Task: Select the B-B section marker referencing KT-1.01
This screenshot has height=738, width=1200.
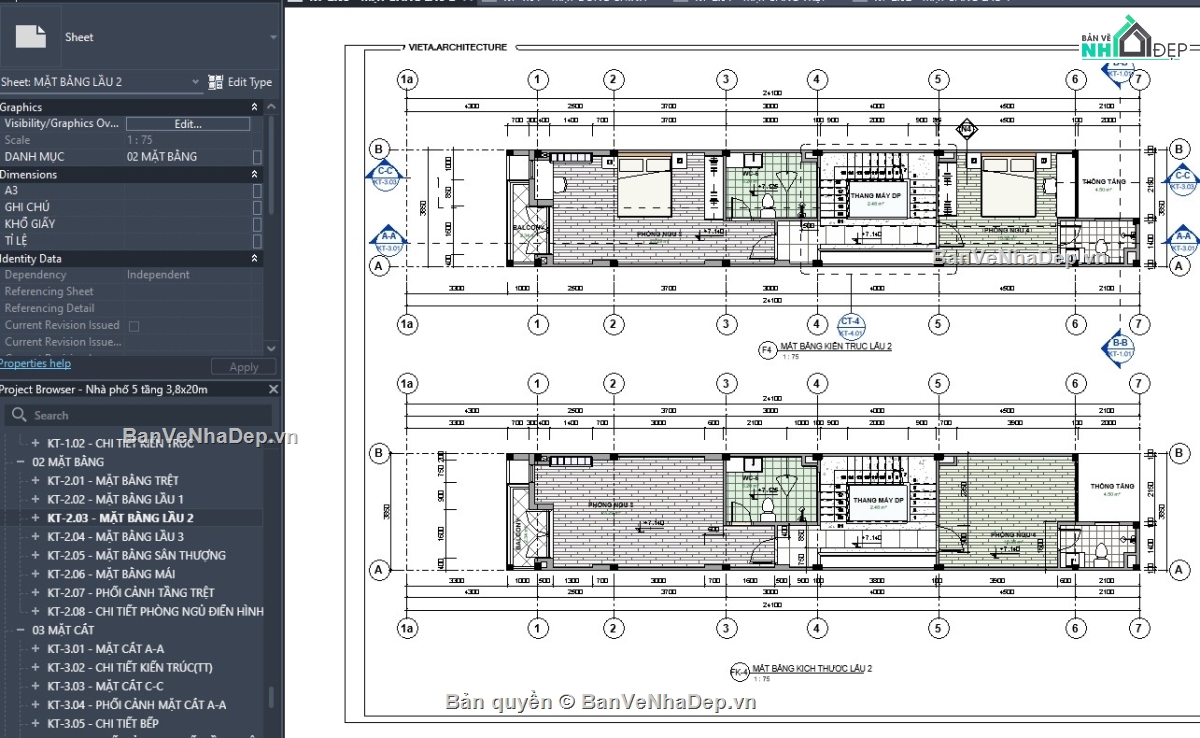Action: [x=1119, y=347]
